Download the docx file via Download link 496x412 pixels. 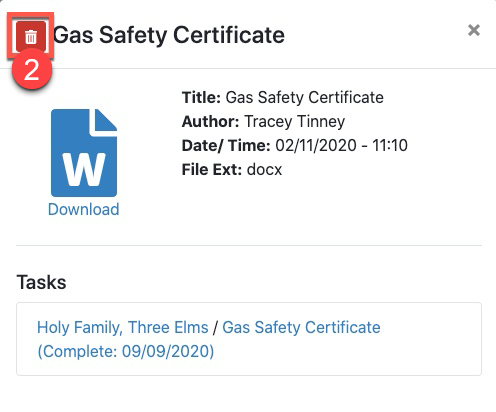[x=84, y=209]
